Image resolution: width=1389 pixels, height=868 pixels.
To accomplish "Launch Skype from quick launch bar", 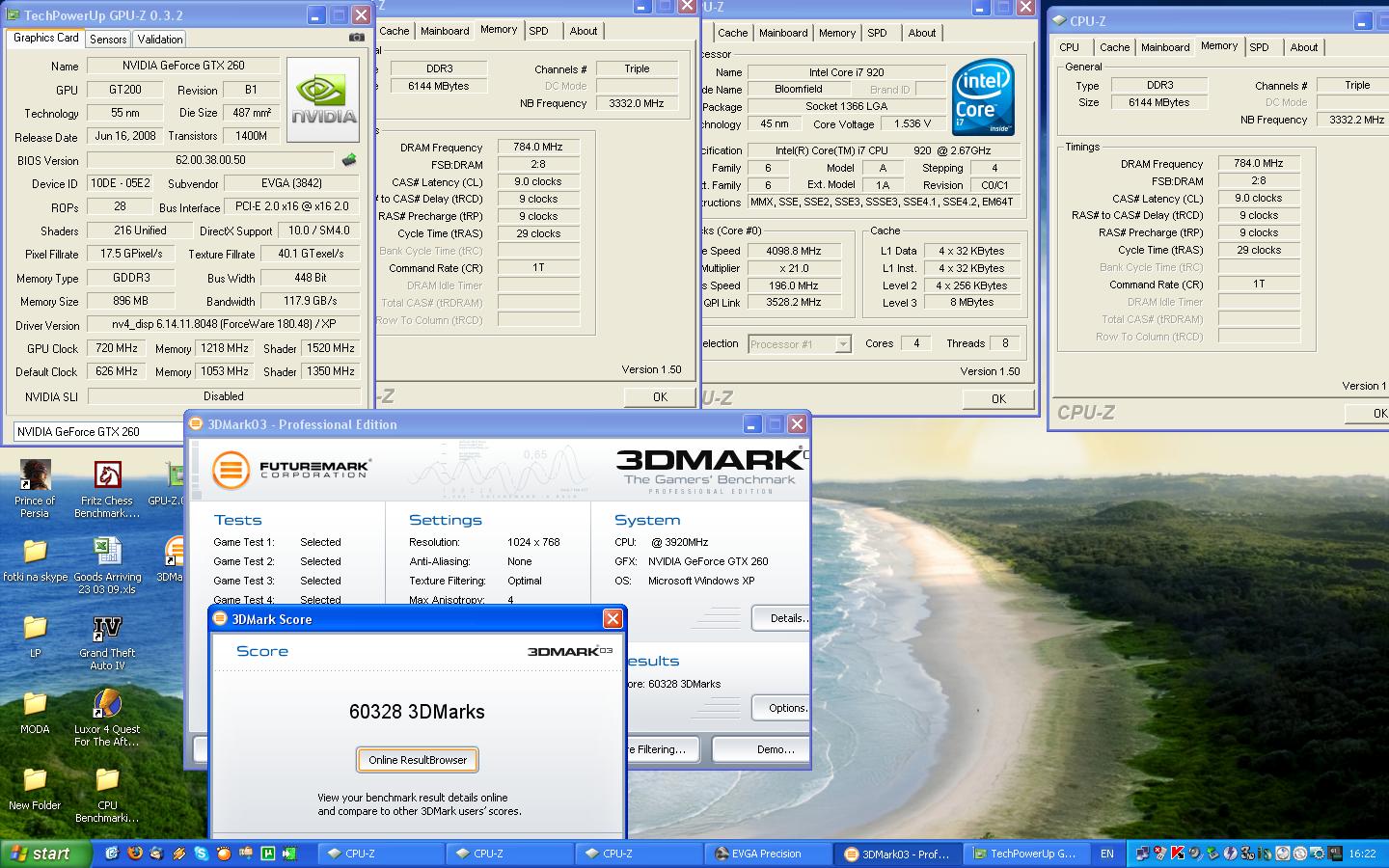I will coord(201,854).
